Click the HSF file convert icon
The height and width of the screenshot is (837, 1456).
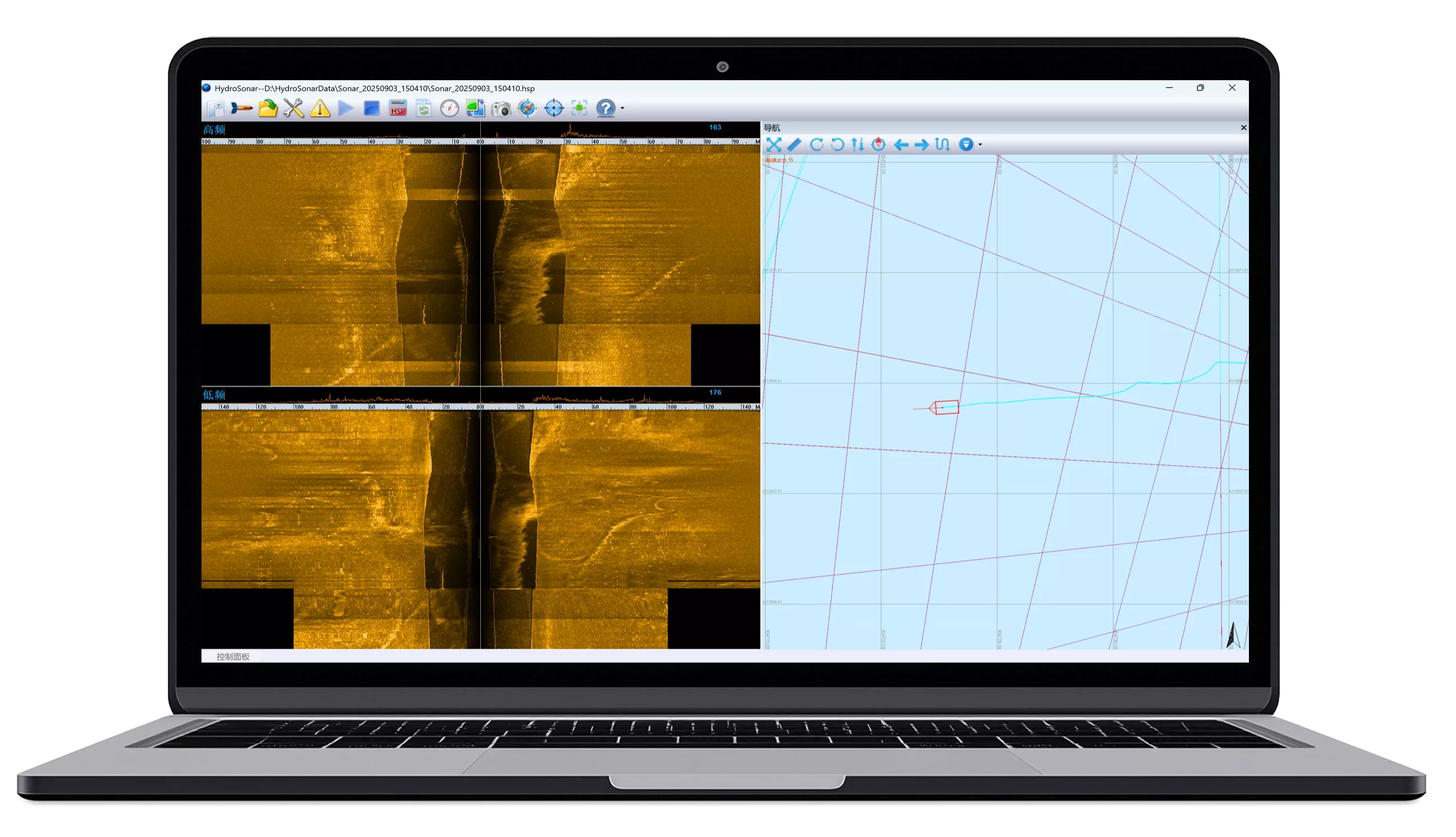424,108
